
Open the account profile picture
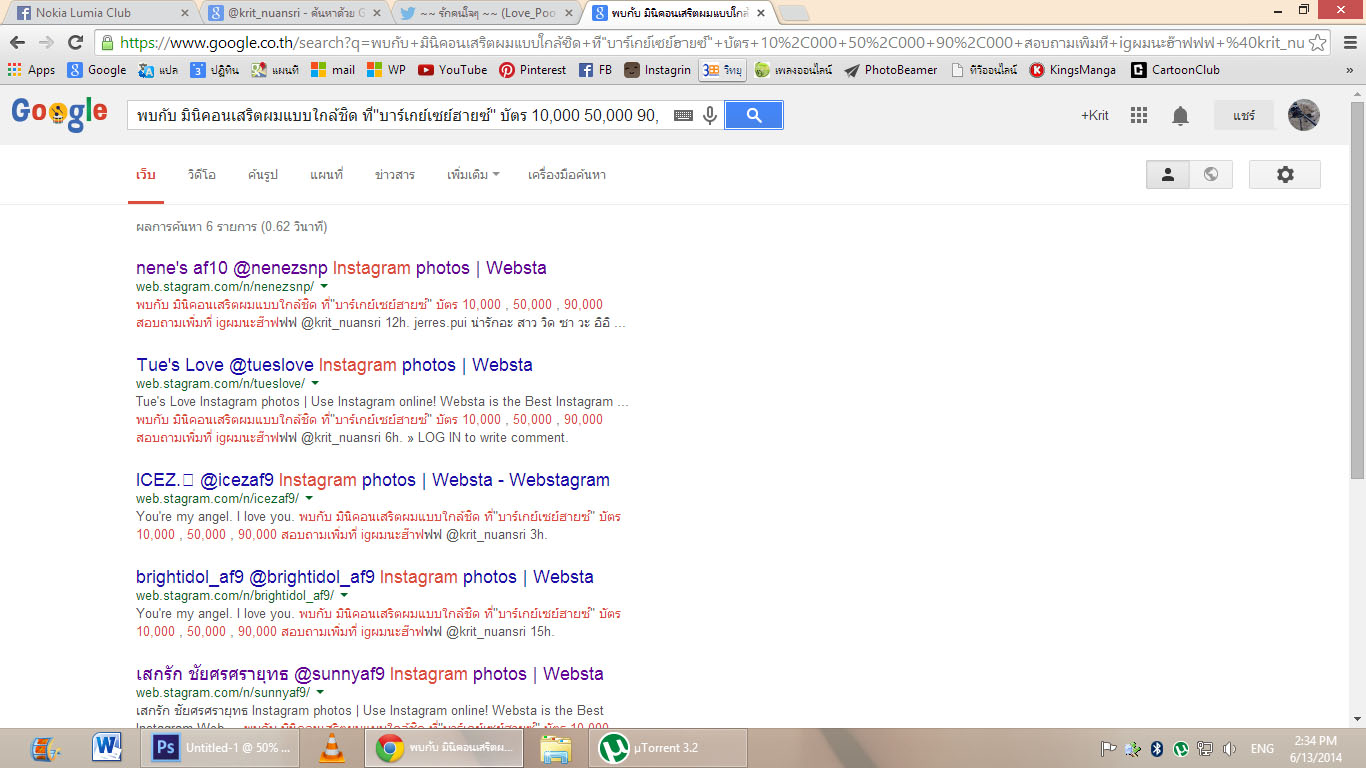[x=1304, y=115]
